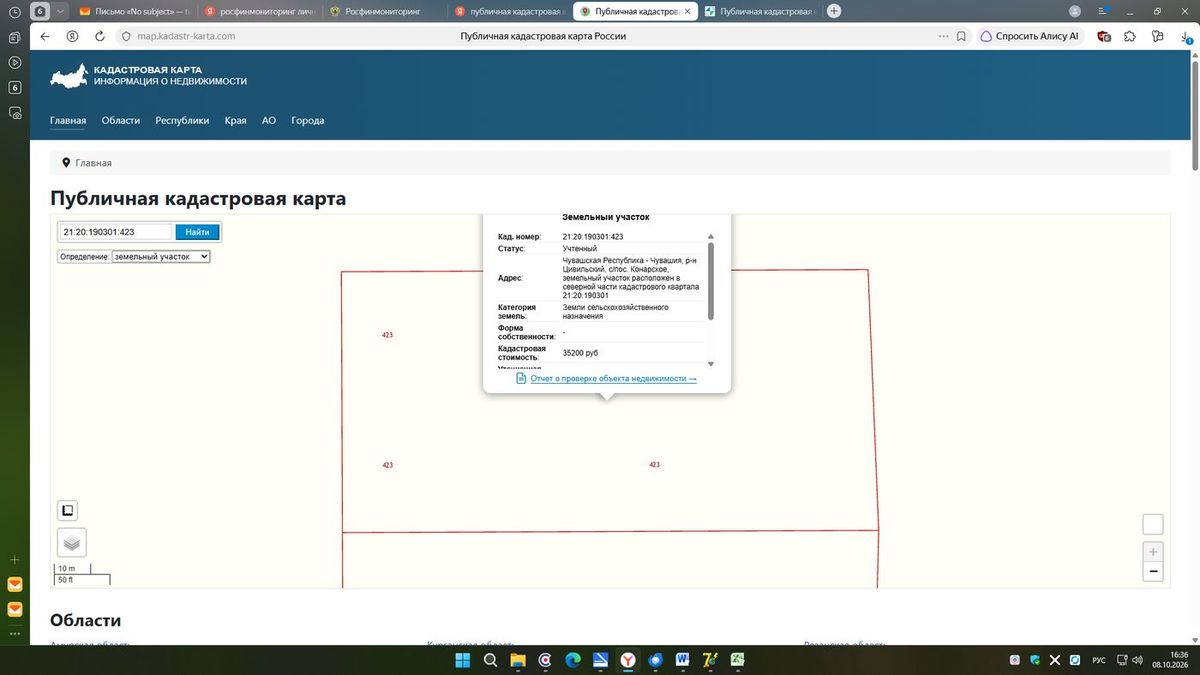This screenshot has height=675, width=1200.
Task: Reload the cadastral map page
Action: [100, 36]
